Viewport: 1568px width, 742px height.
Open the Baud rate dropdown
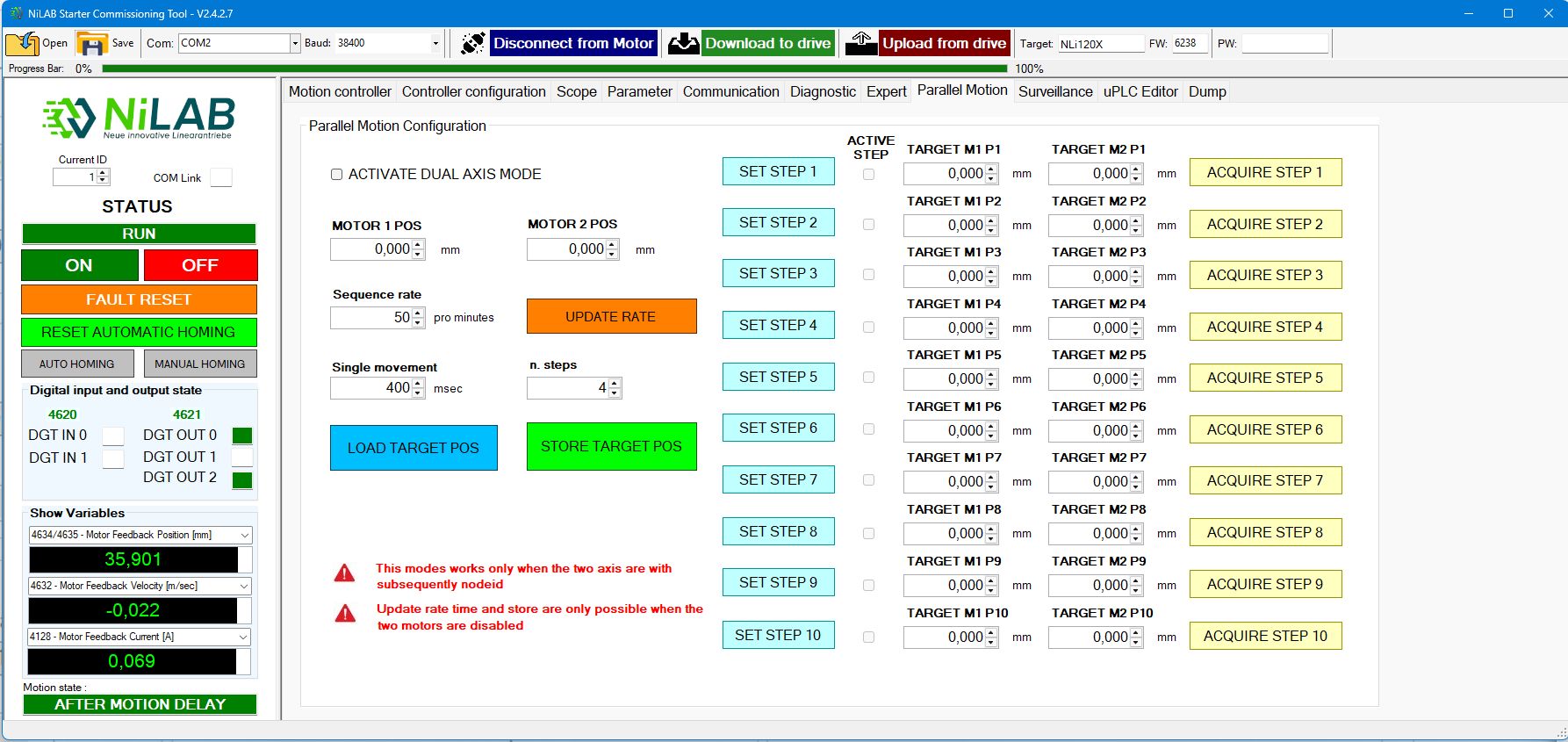coord(435,43)
